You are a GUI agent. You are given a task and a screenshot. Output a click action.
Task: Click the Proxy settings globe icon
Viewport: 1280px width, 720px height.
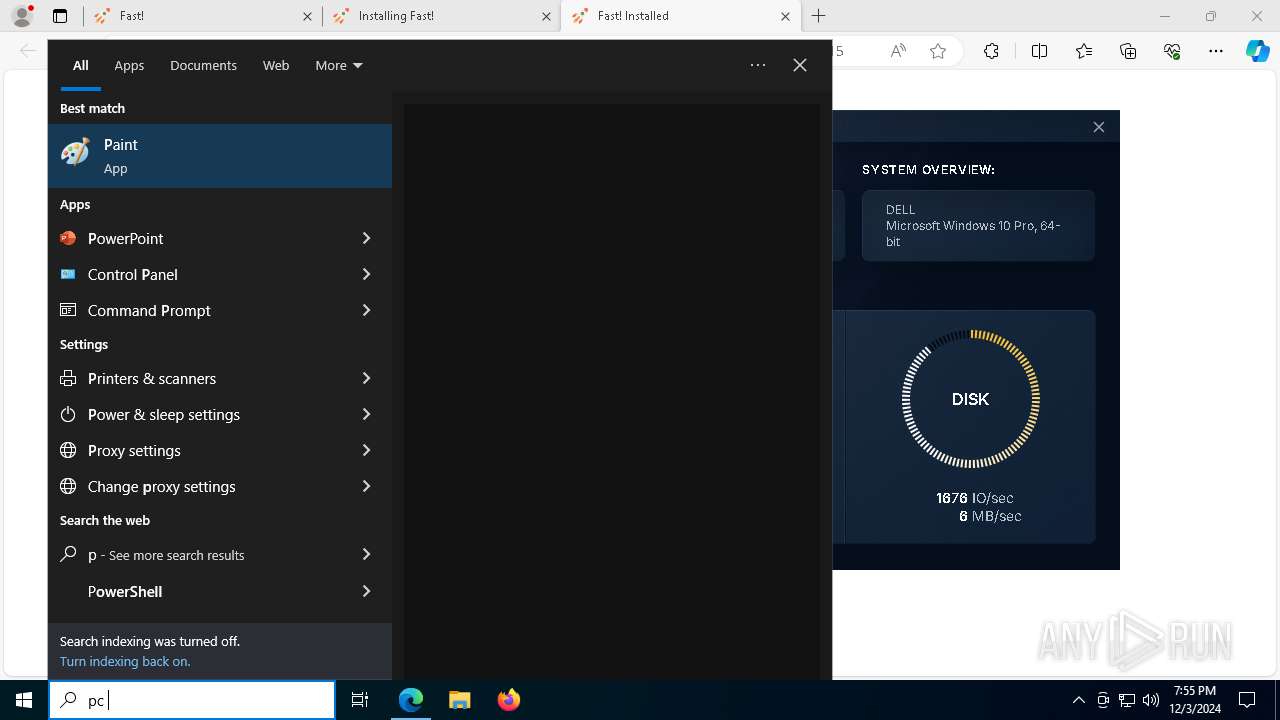pyautogui.click(x=68, y=450)
